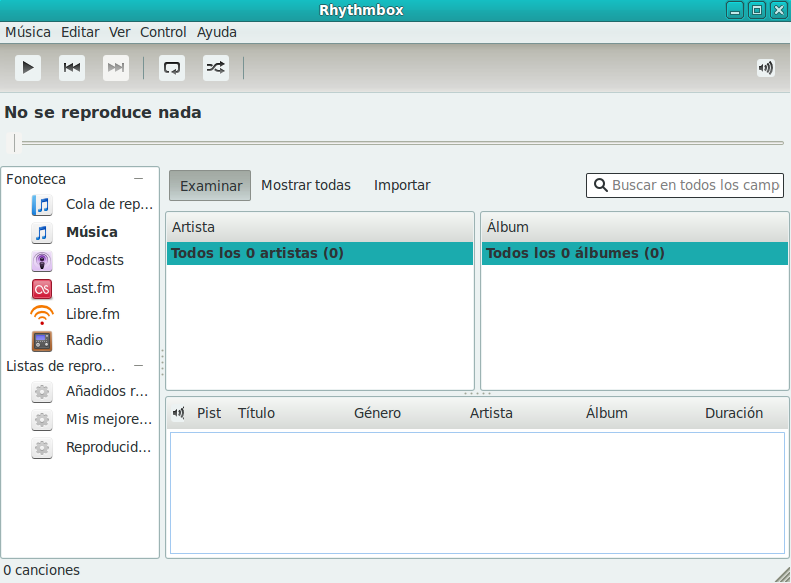The height and width of the screenshot is (583, 791).
Task: Focus the Buscar en todos los campos field
Action: [685, 186]
